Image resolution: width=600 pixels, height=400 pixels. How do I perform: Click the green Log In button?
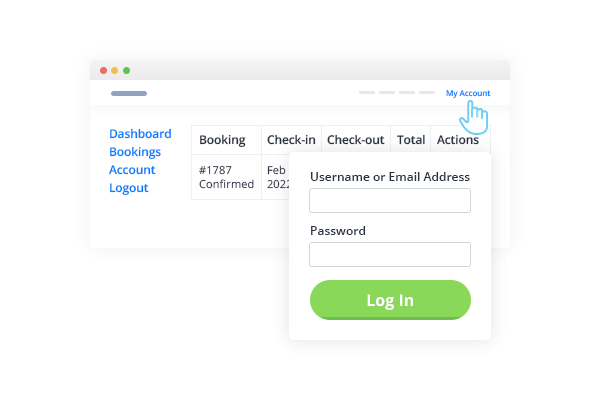click(390, 300)
